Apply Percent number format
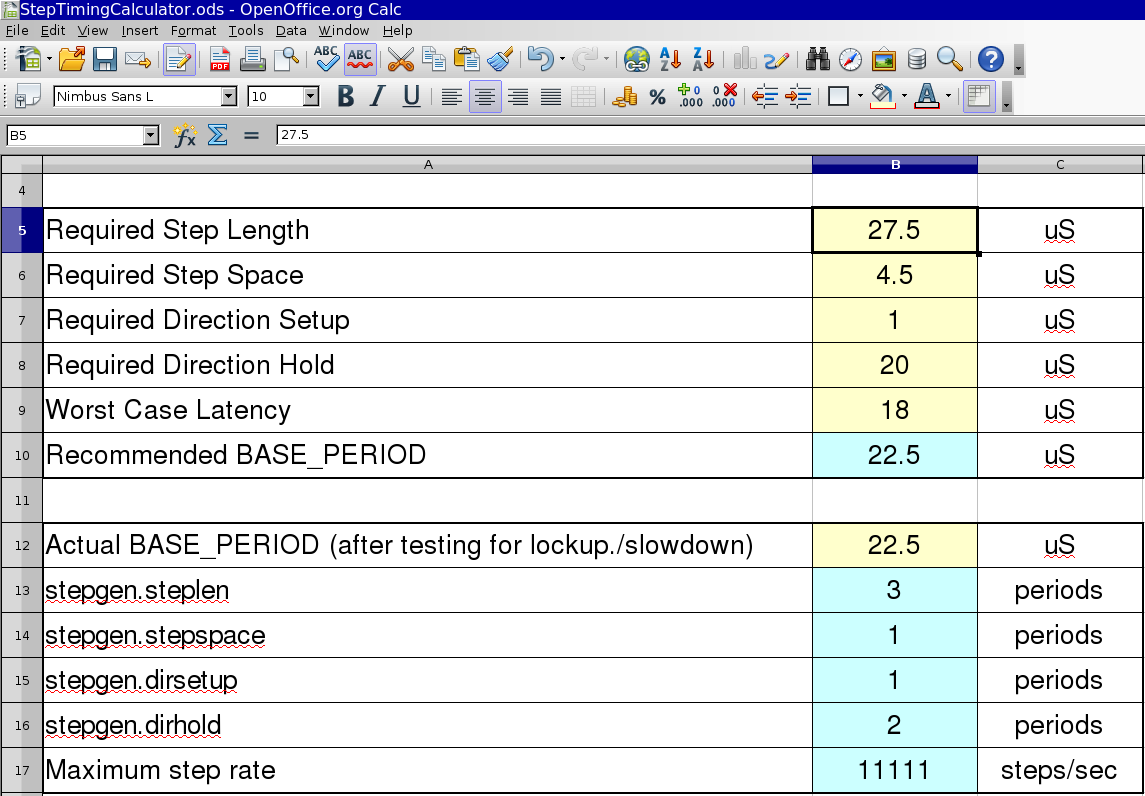 (657, 97)
